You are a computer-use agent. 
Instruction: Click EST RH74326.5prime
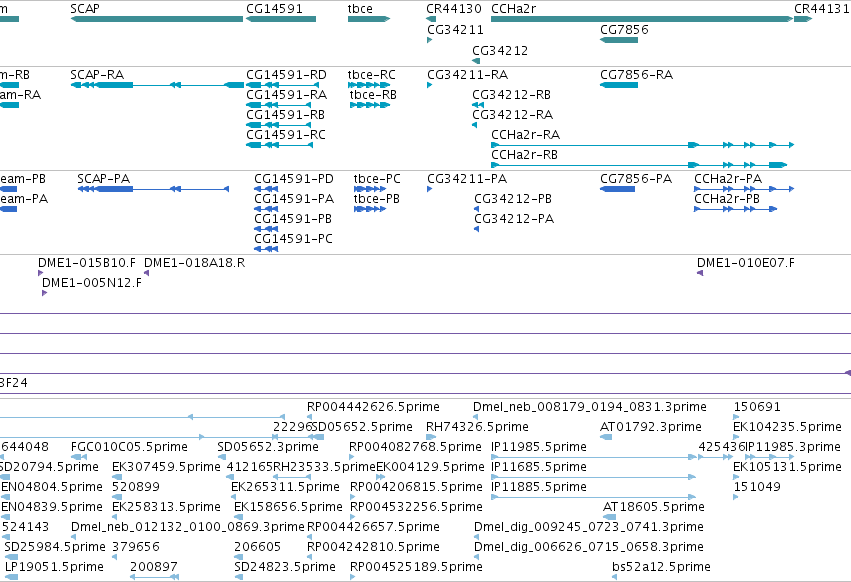point(477,427)
